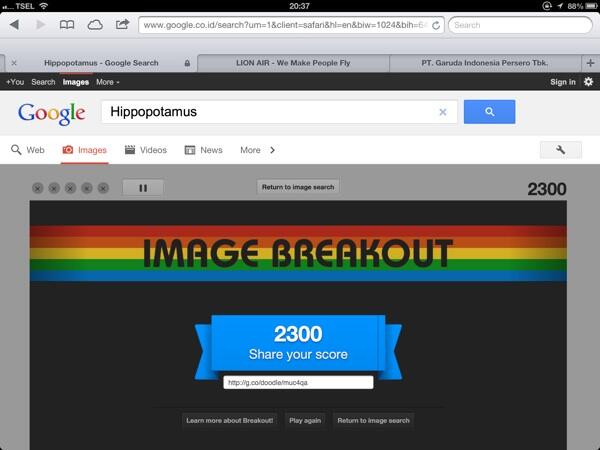600x450 pixels.
Task: Tap the lock icon on the tab
Action: 187,63
